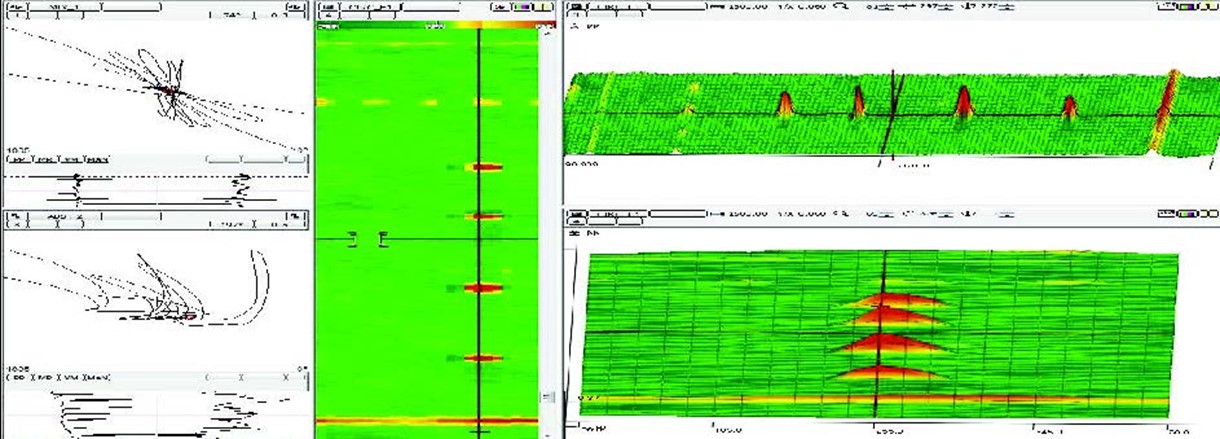
Task: Select the second tab under the upper Lissajous plot
Action: [43, 159]
